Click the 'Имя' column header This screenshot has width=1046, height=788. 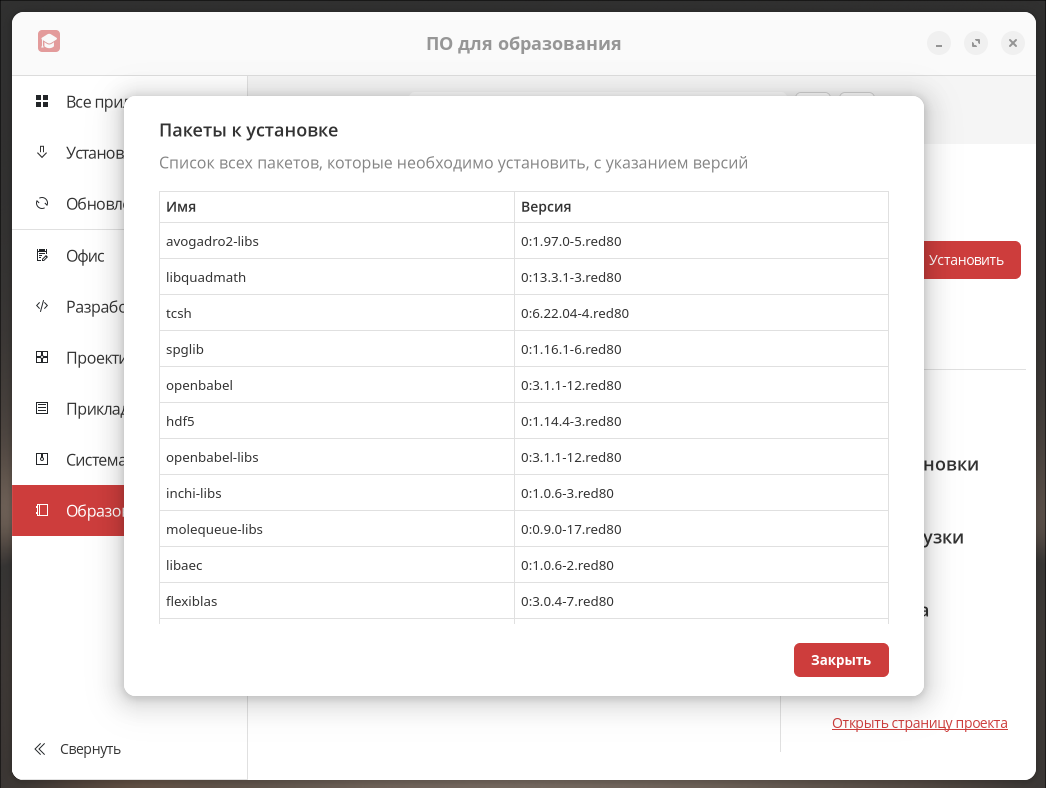336,207
